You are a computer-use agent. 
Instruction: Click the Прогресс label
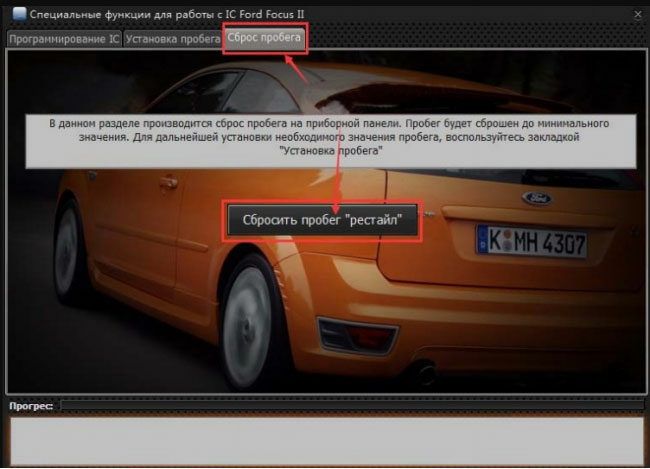click(x=31, y=406)
